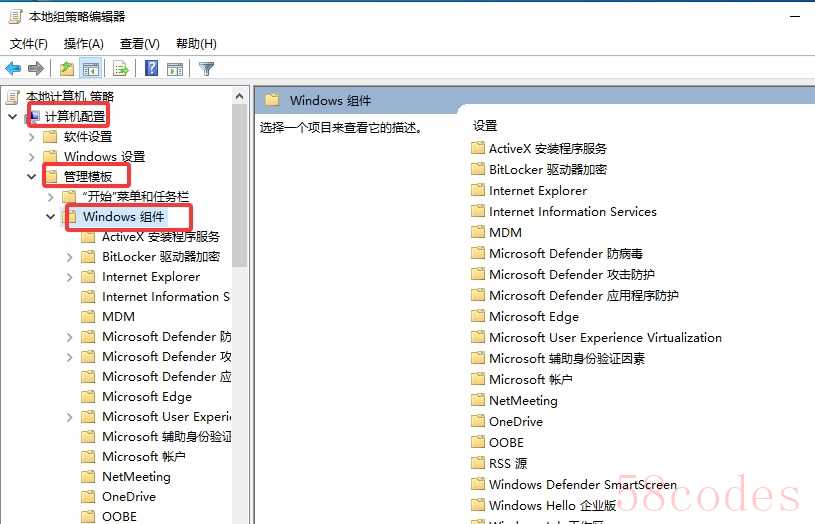Click NetMeeting folder icon in settings list
815x524 pixels.
pos(478,400)
